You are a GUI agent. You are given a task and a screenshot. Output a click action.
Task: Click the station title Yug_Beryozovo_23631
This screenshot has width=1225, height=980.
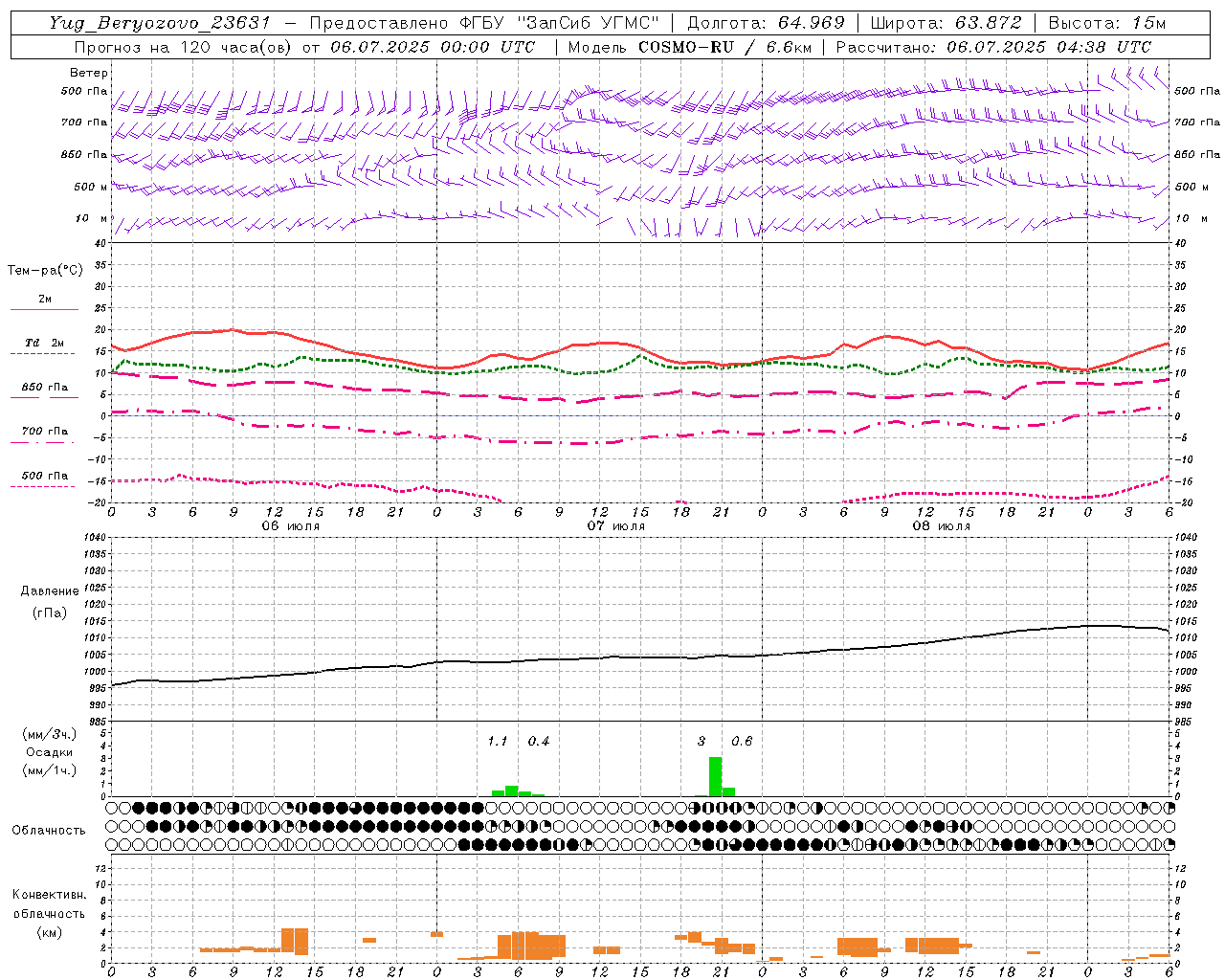point(160,23)
